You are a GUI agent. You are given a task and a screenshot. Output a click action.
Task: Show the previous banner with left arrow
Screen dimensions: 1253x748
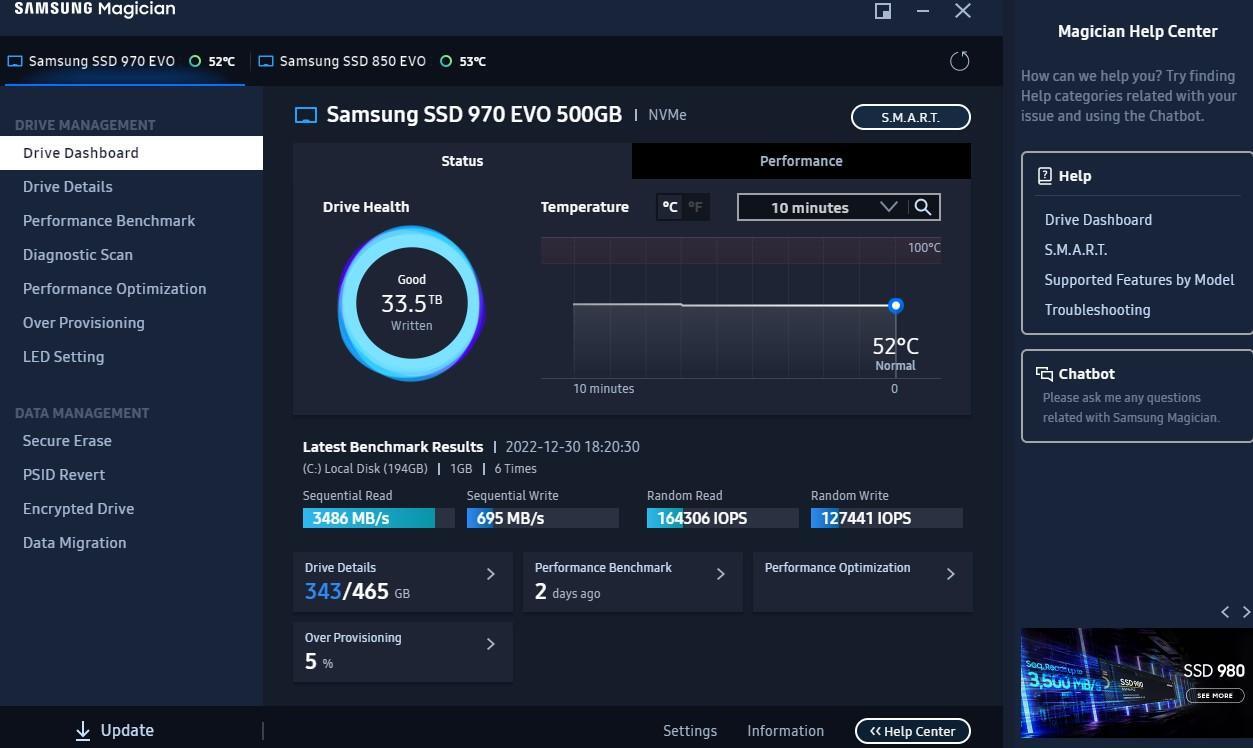pos(1225,612)
